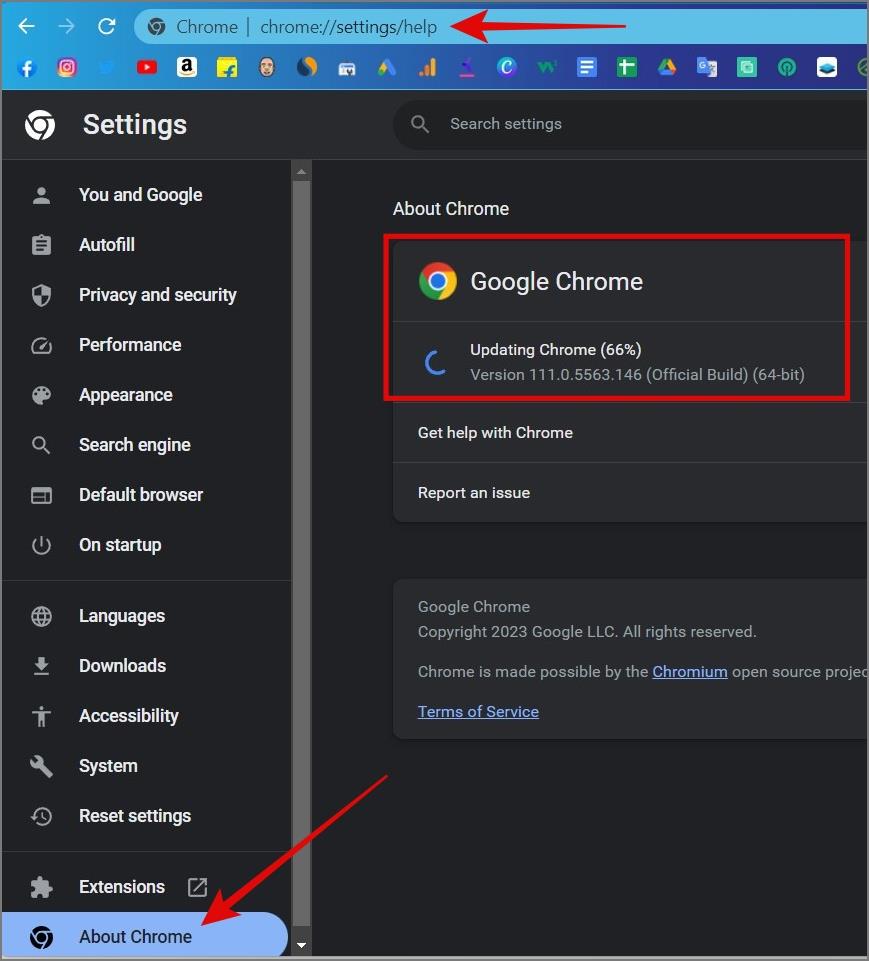869x961 pixels.
Task: Open the Google Analytics bar-chart bookmark
Action: point(427,67)
